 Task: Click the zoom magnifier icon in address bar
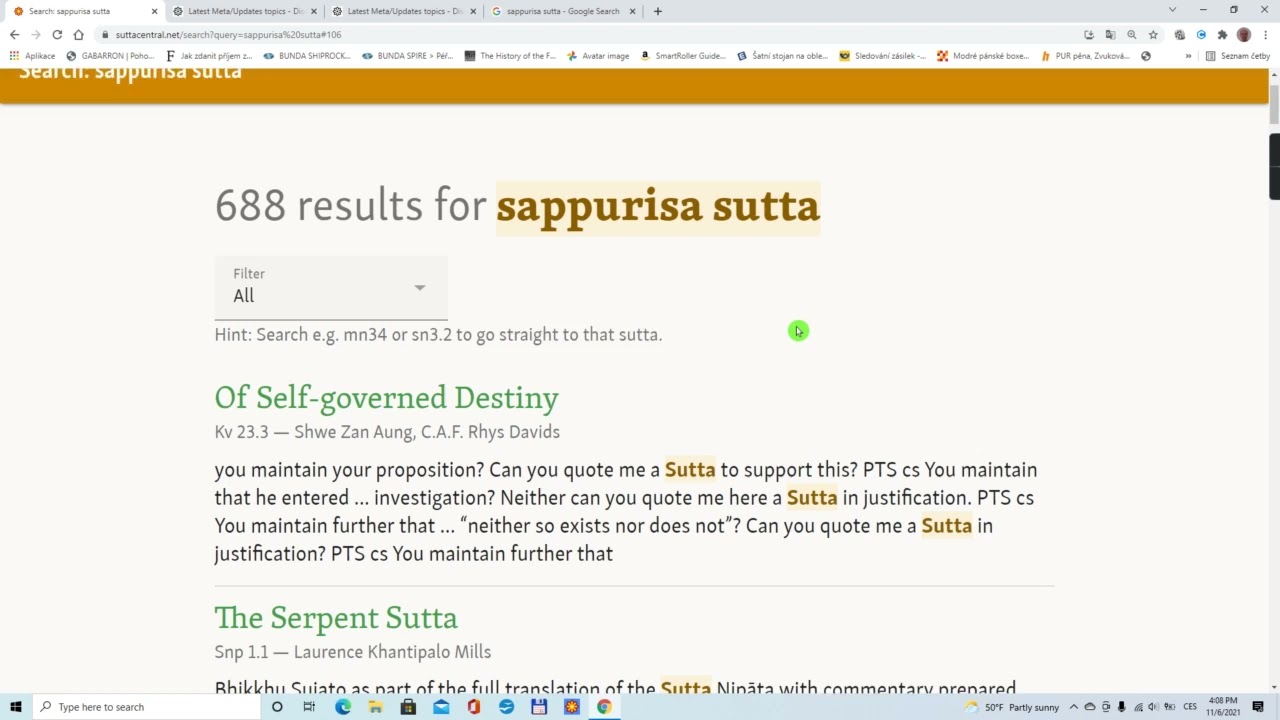point(1132,35)
